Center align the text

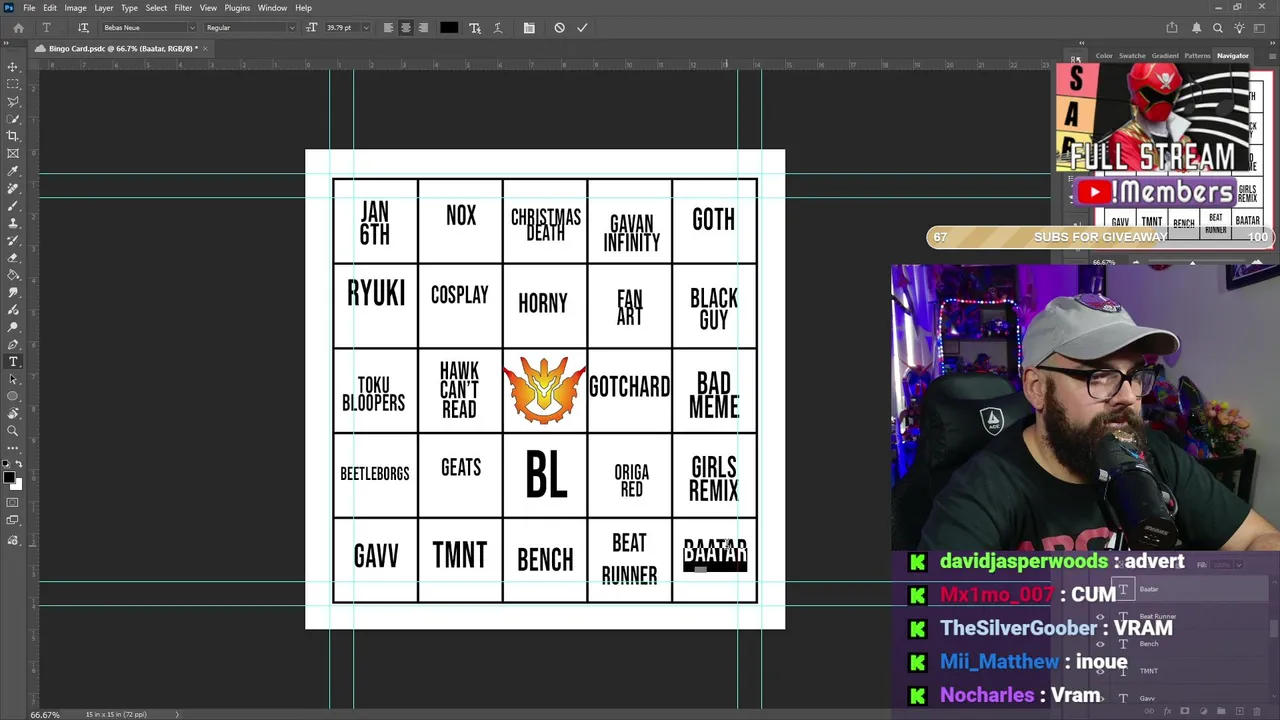(x=405, y=28)
